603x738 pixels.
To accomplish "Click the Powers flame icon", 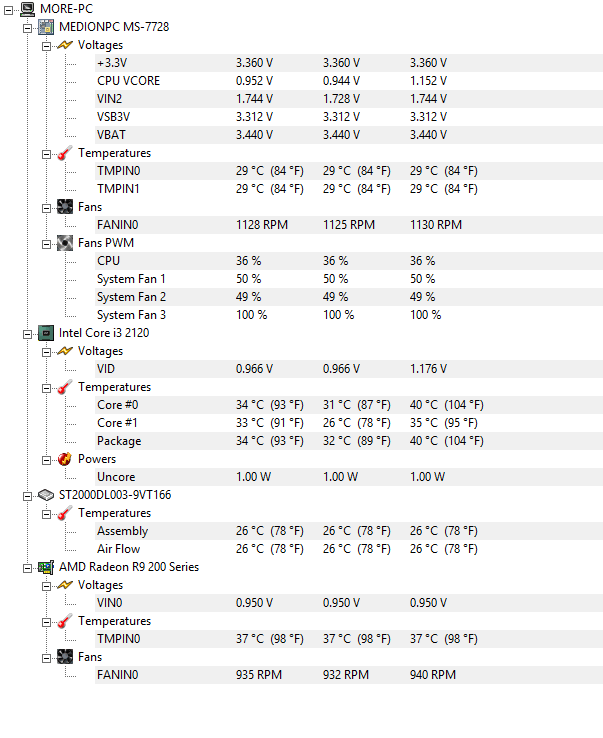I will pyautogui.click(x=64, y=459).
